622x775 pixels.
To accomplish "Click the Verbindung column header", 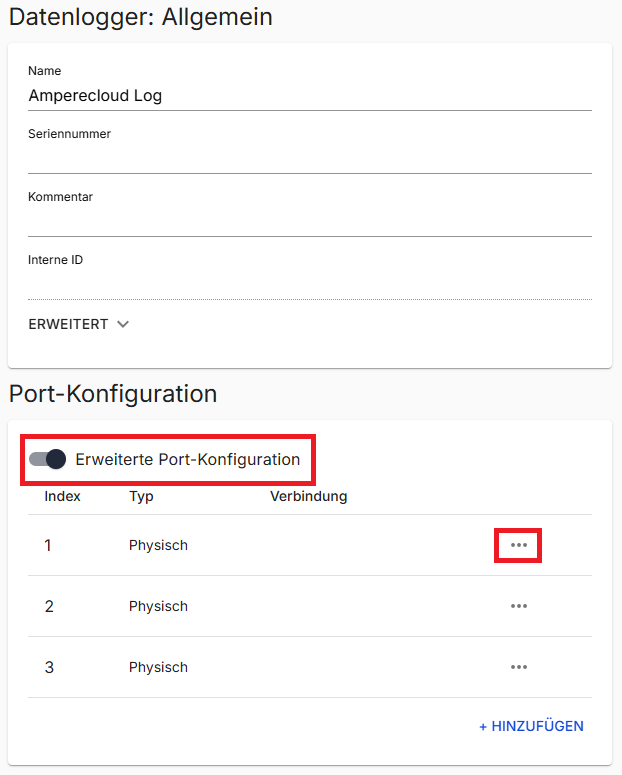I will (x=308, y=496).
